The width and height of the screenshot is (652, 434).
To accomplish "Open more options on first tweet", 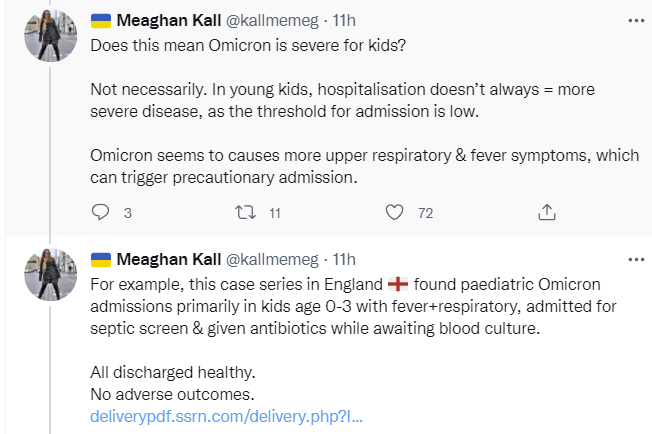I will point(636,20).
